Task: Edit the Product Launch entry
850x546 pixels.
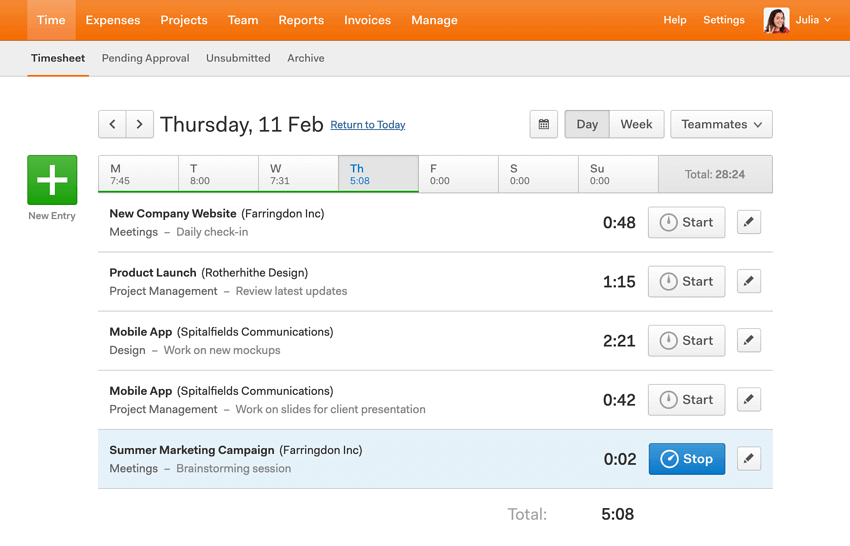Action: pos(749,281)
